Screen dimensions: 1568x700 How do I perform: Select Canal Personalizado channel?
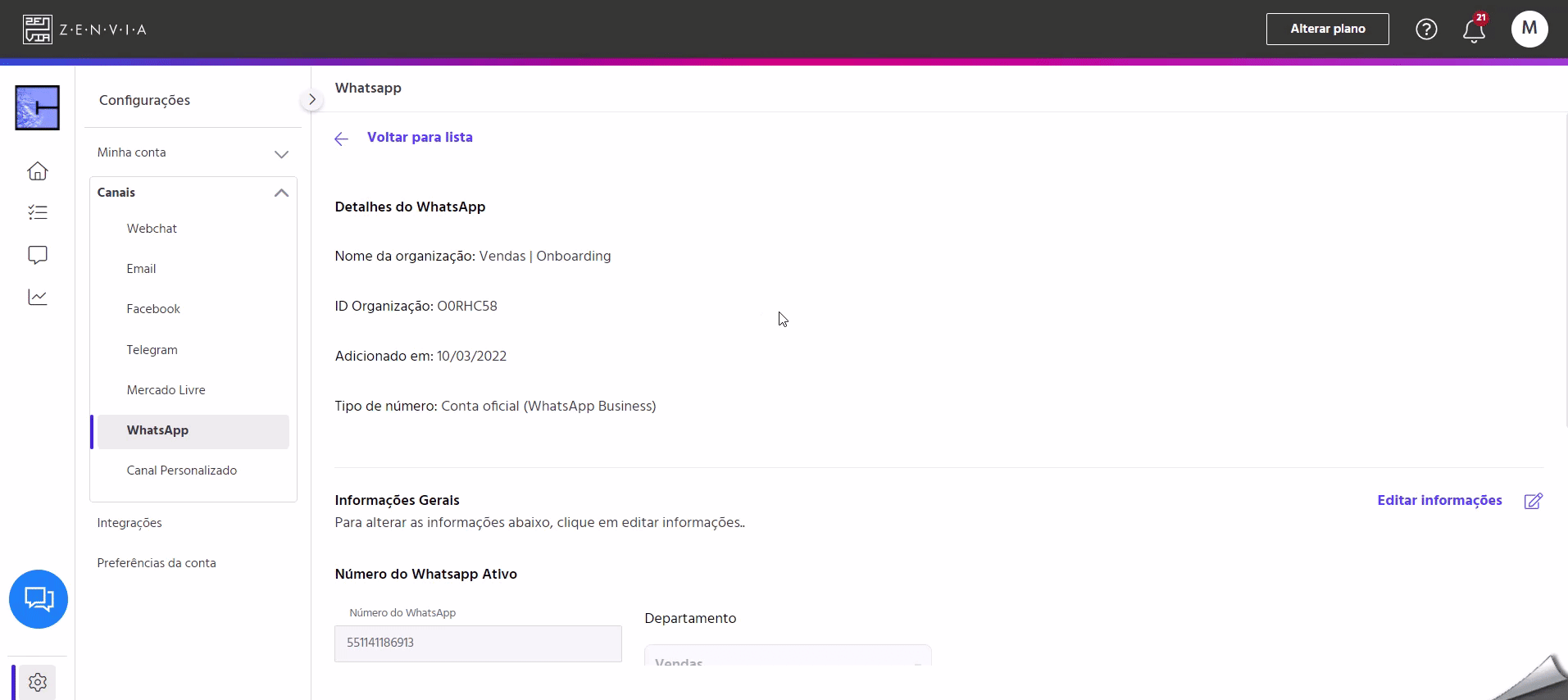[182, 470]
